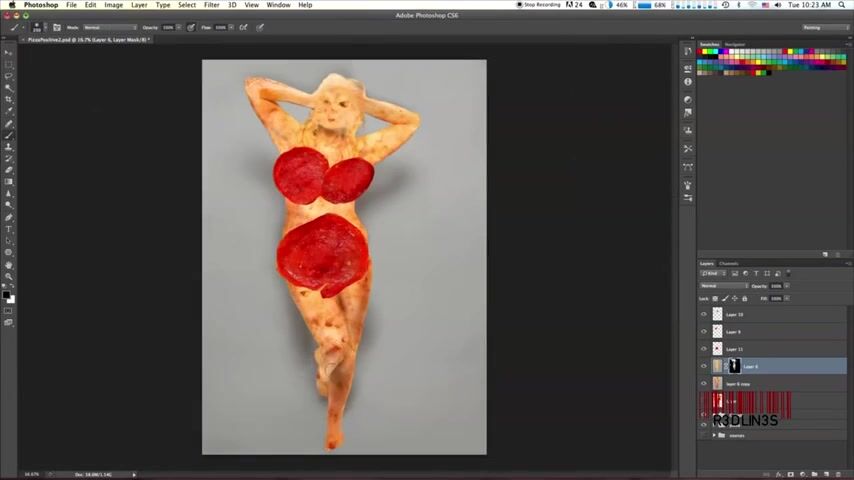Toggle visibility of Layer 9
The image size is (854, 480).
pyautogui.click(x=704, y=332)
